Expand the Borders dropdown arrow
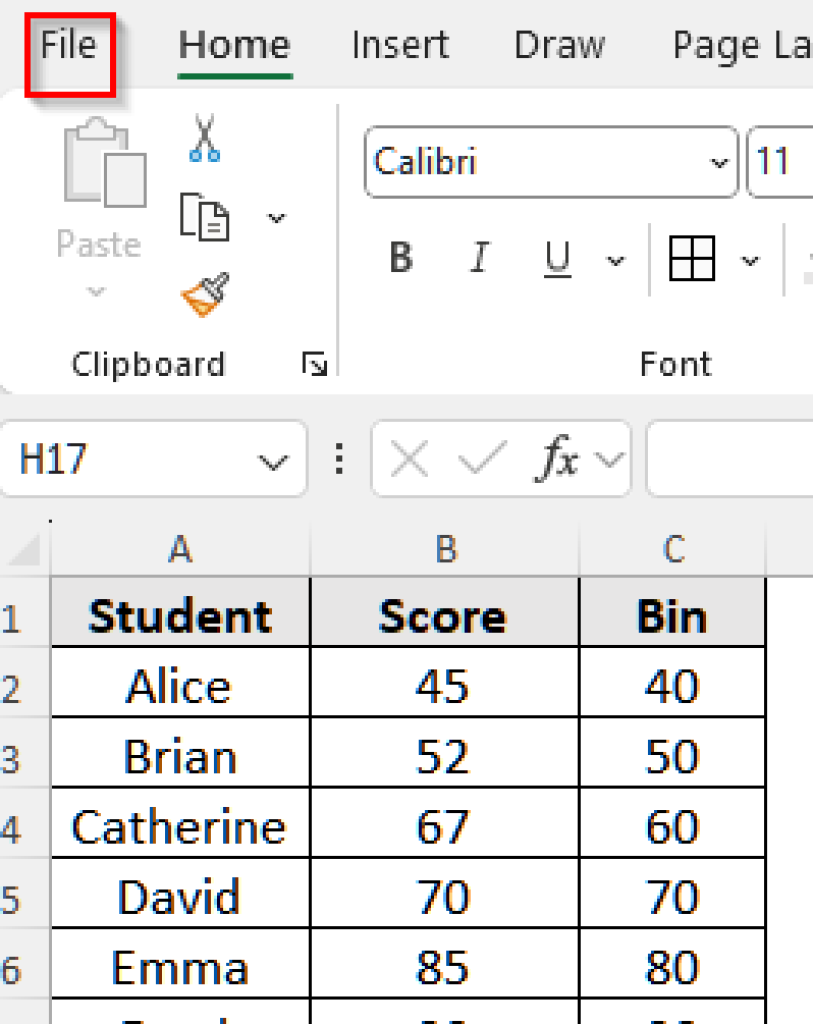The image size is (813, 1024). click(x=750, y=258)
